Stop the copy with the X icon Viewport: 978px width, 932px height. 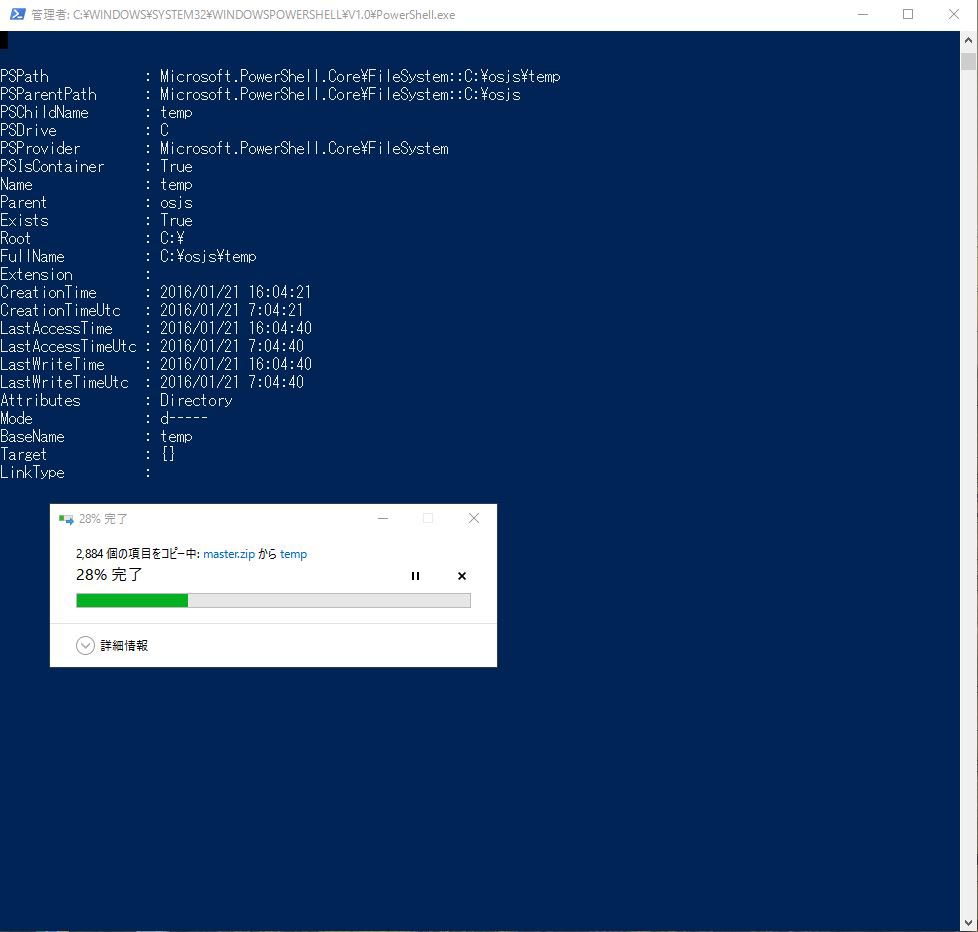click(x=462, y=576)
